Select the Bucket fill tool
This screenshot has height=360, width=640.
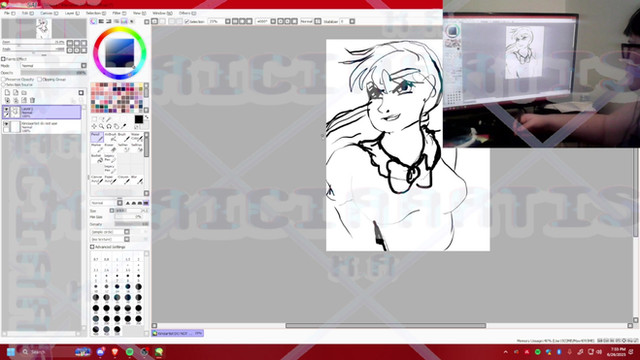(97, 158)
